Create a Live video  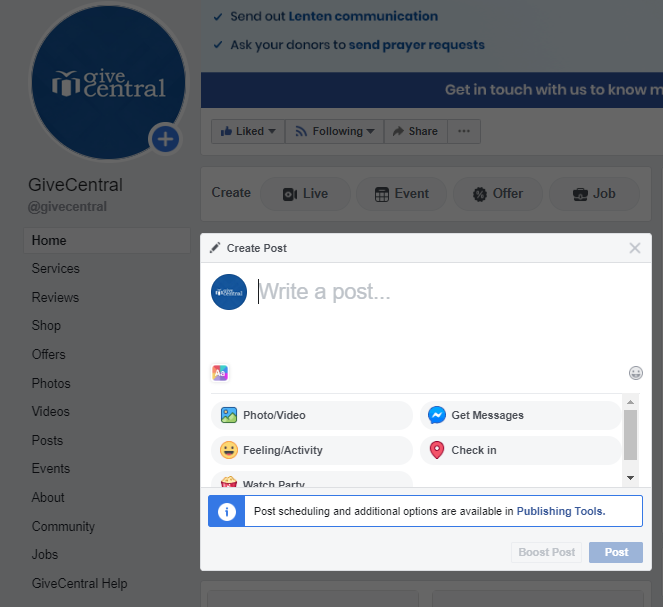[305, 194]
